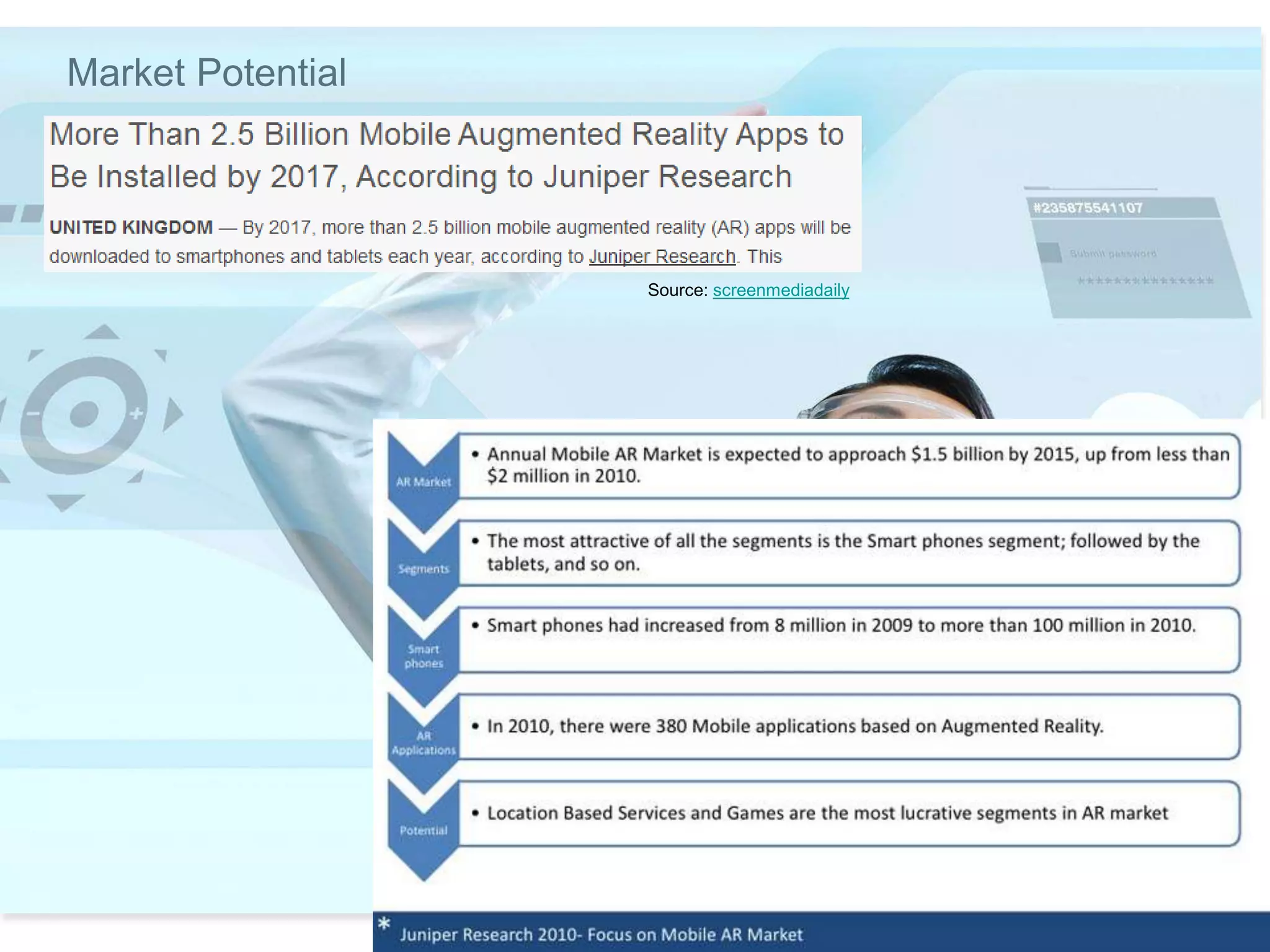Click the masked asterisks password field
Screen dimensions: 1270x952
1145,281
